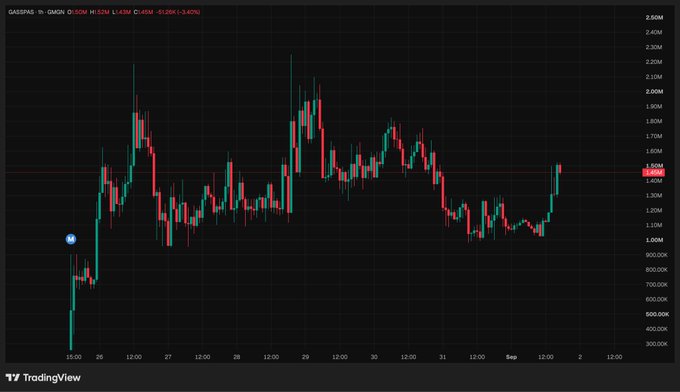Image resolution: width=680 pixels, height=392 pixels.
Task: Open the TradingView logo link
Action: tap(43, 378)
